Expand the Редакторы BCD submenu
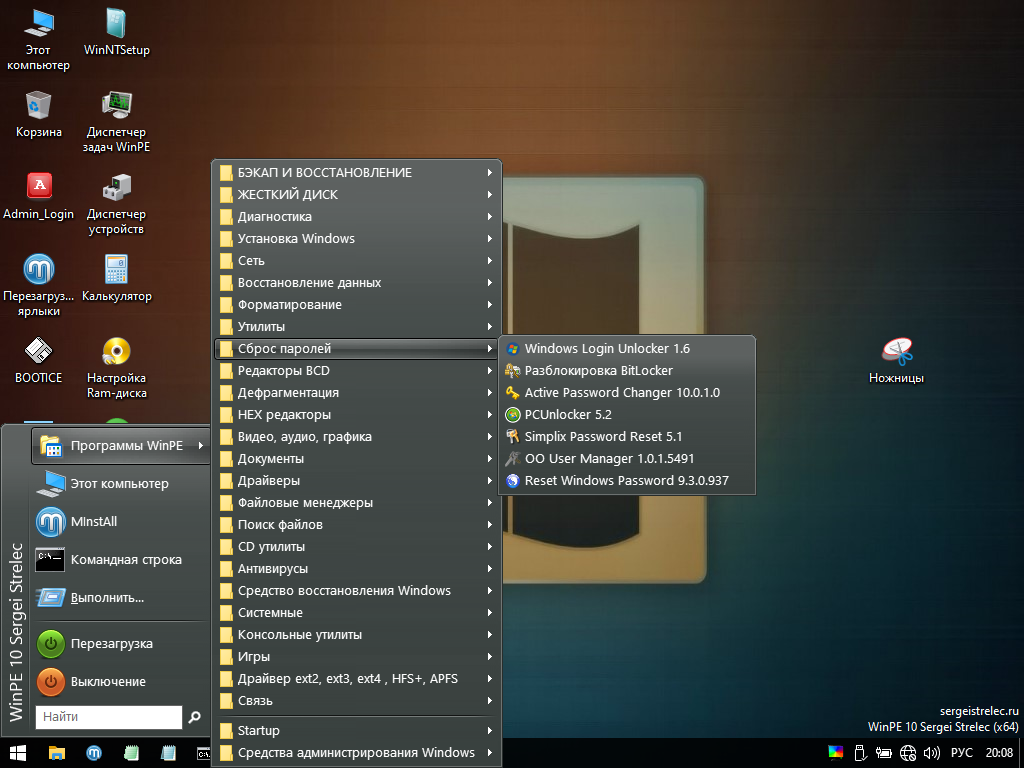This screenshot has width=1024, height=768. [357, 371]
